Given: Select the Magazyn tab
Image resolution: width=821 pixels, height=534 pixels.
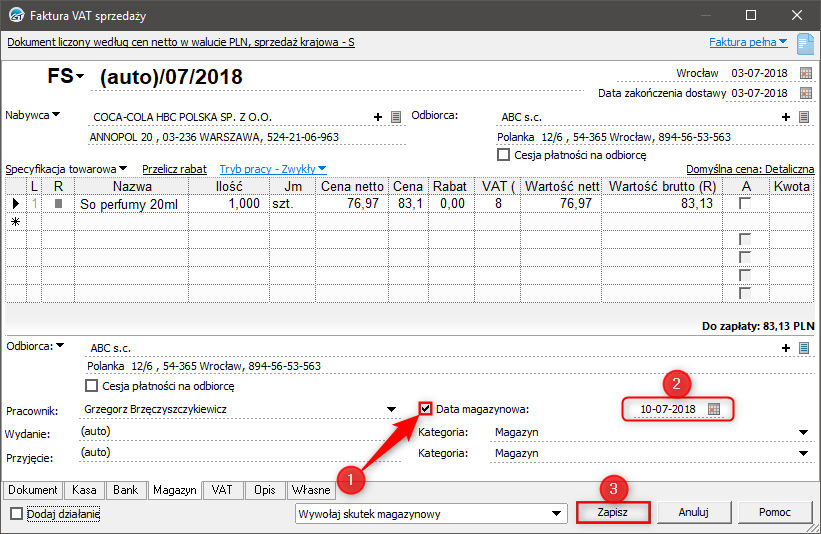Looking at the screenshot, I should 175,490.
